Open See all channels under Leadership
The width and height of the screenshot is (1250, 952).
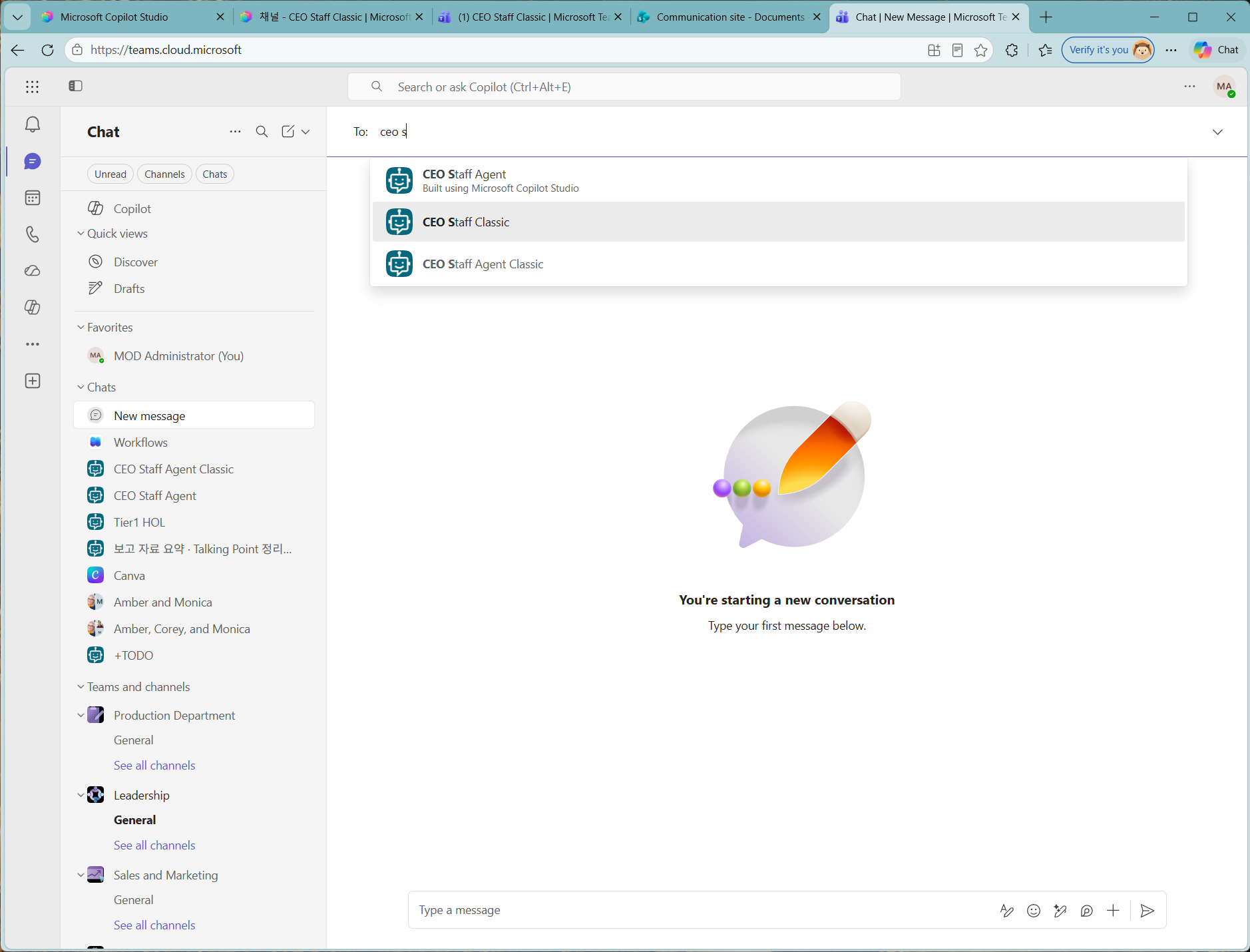154,845
